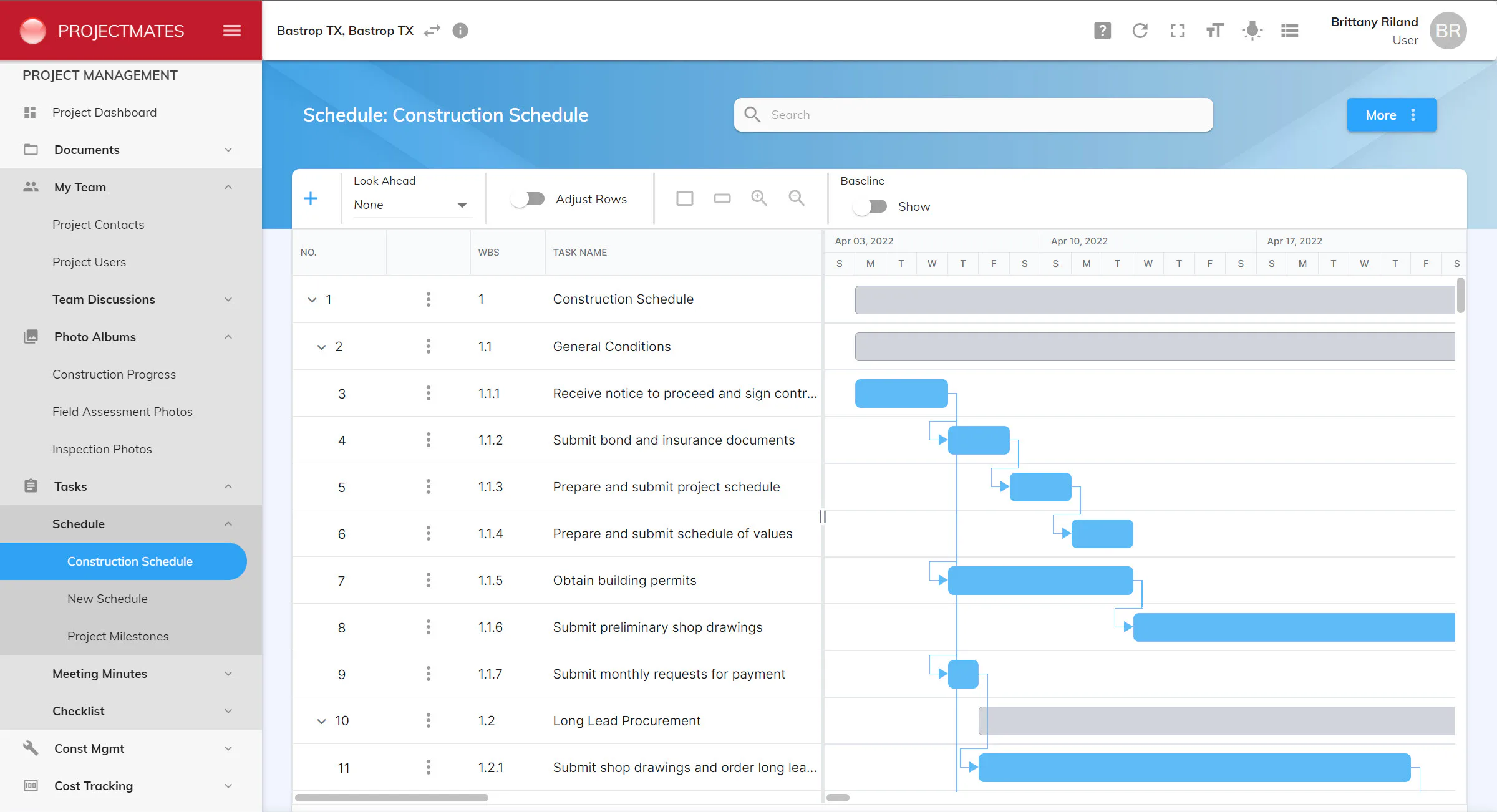Open New Schedule in sidebar
Screen dimensions: 1497x812
107,599
